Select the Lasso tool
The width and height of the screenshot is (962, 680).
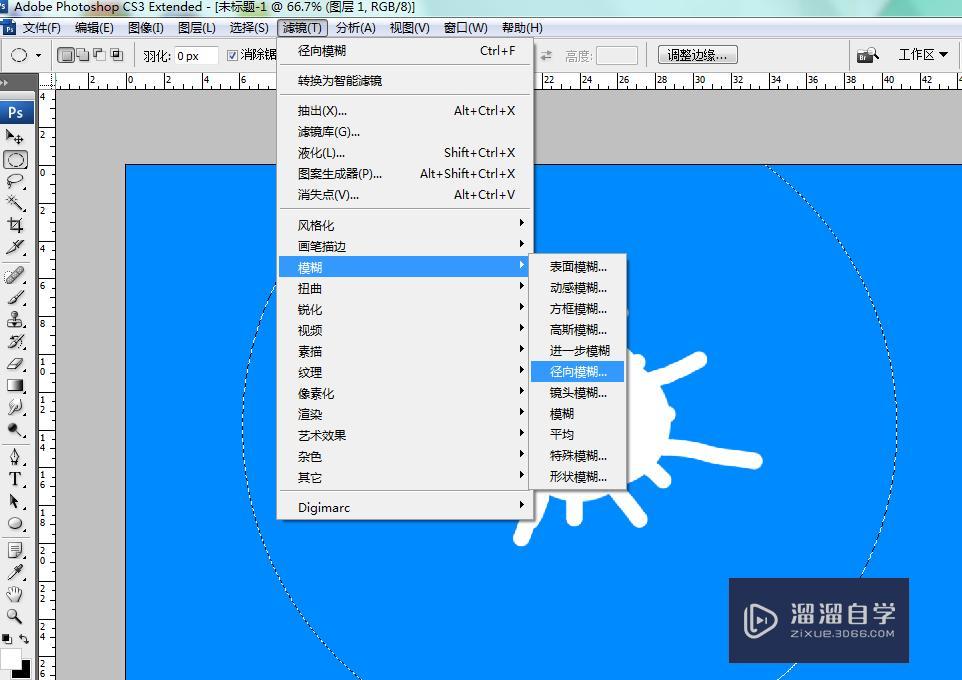pos(15,180)
